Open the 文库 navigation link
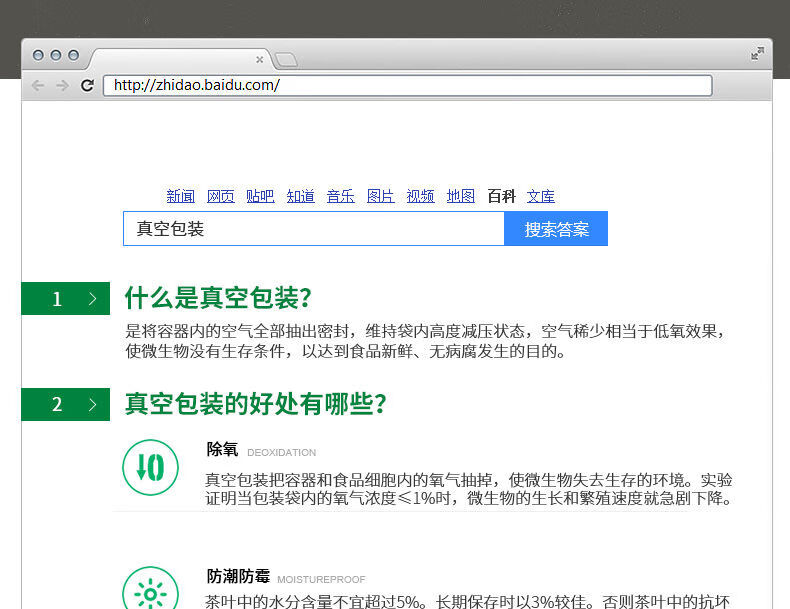Viewport: 790px width, 609px height. [x=541, y=196]
